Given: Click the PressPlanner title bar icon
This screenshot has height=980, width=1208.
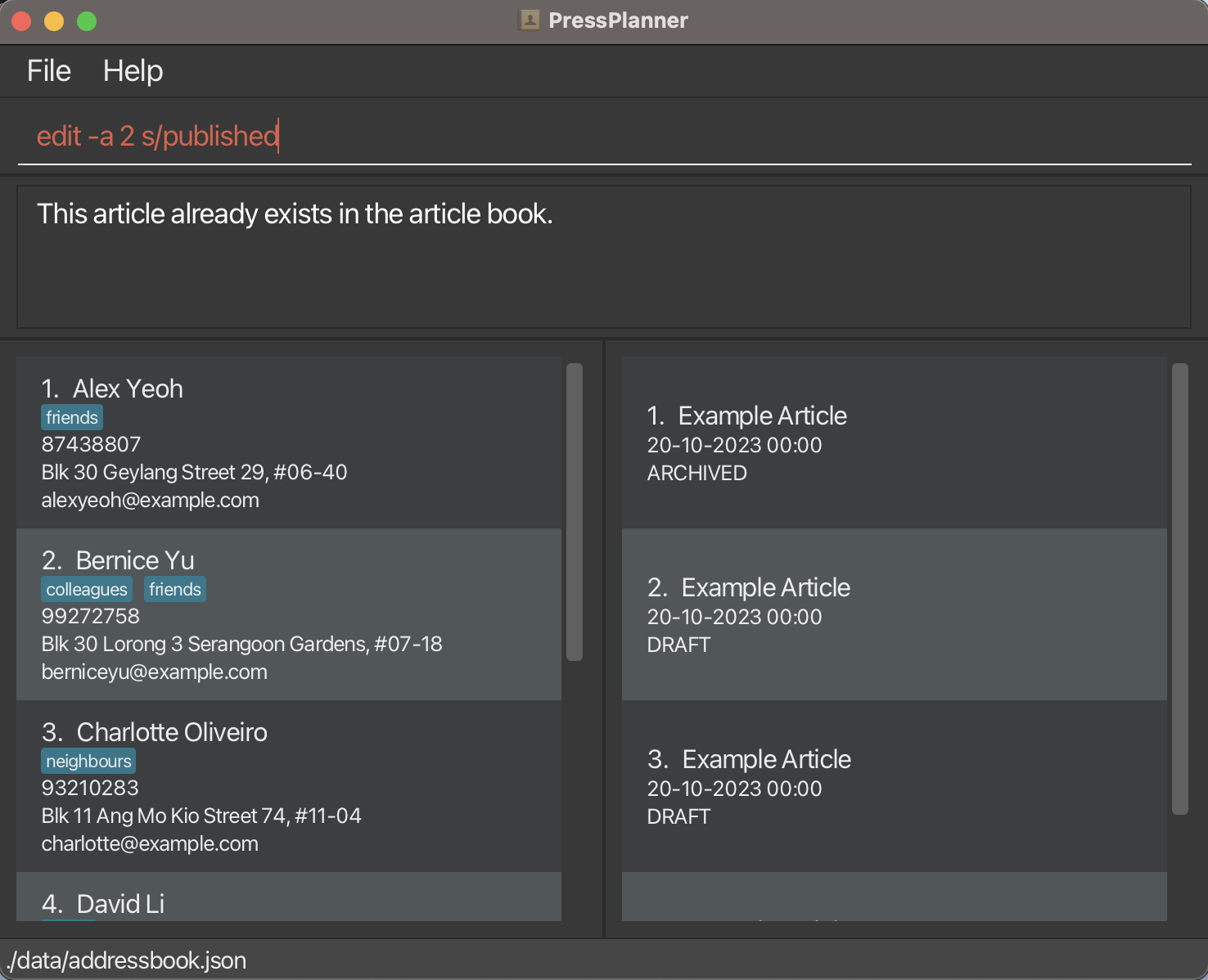Looking at the screenshot, I should click(x=530, y=20).
